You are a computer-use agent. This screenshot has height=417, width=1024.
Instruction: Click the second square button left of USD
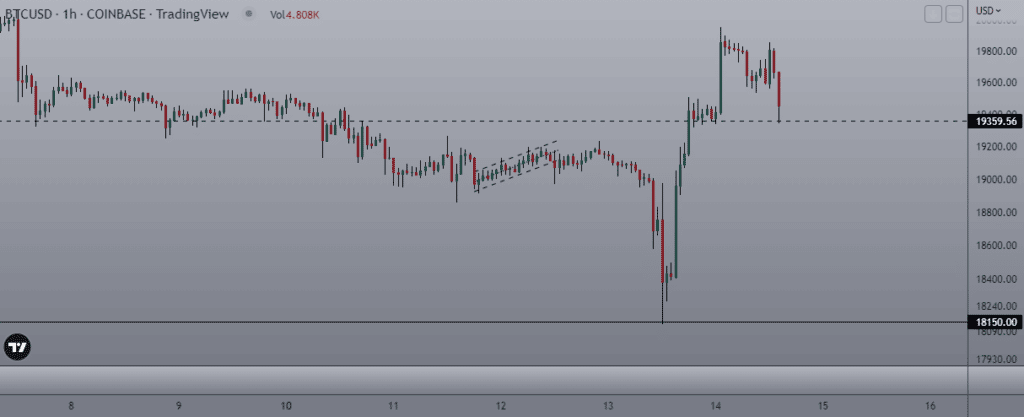click(955, 14)
